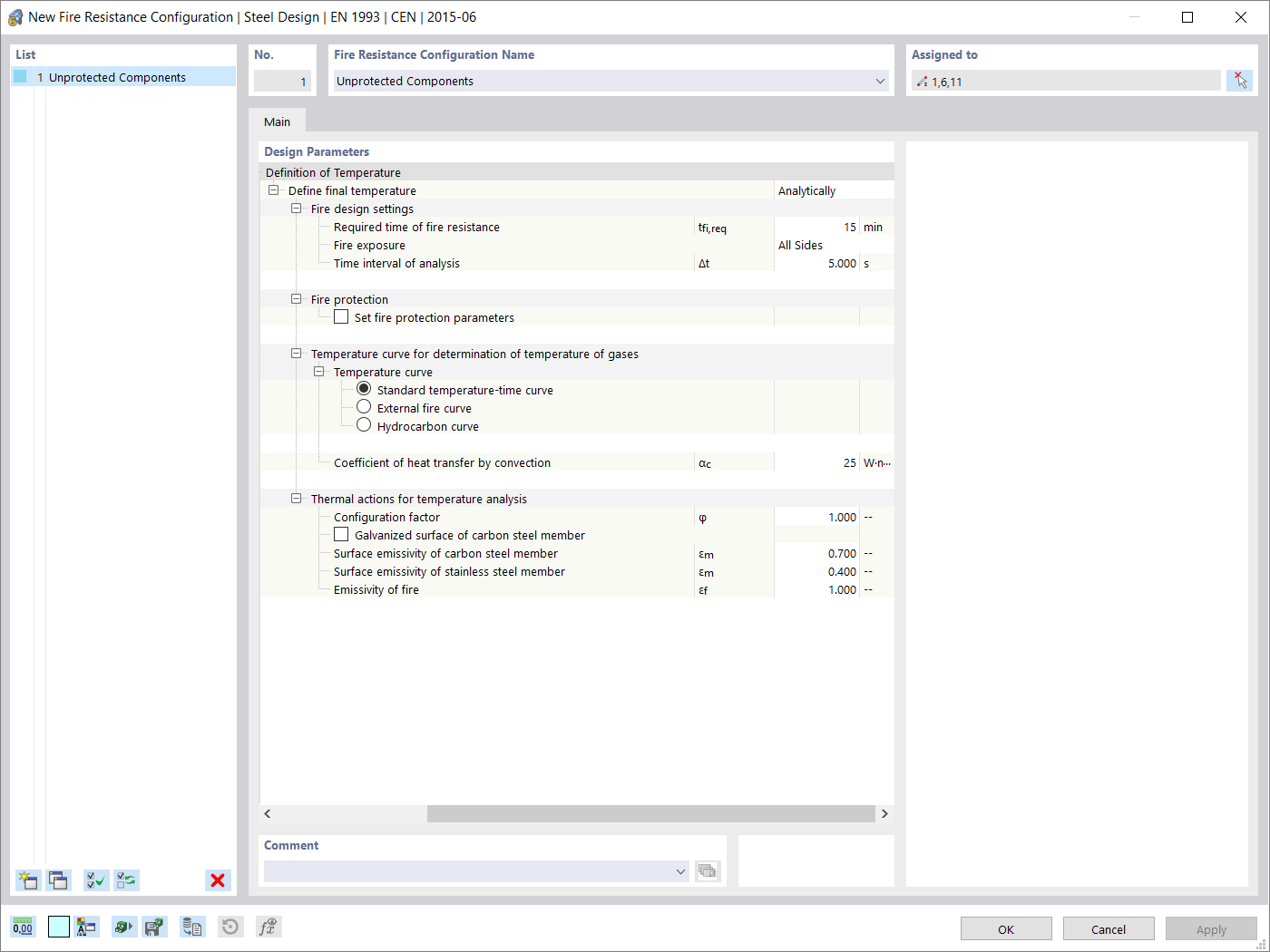This screenshot has width=1270, height=952.
Task: Check Galvanized surface of carbon steel member
Action: [341, 534]
